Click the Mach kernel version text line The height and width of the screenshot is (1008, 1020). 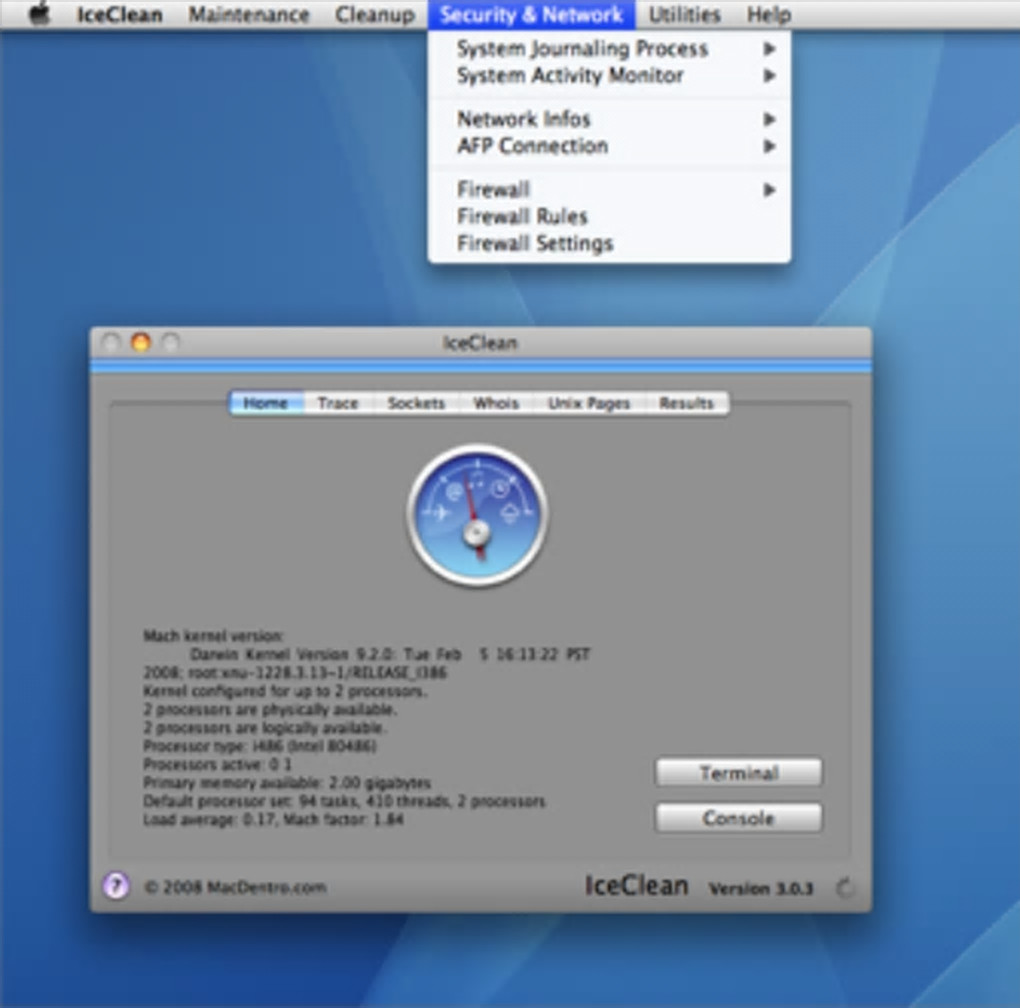point(213,635)
